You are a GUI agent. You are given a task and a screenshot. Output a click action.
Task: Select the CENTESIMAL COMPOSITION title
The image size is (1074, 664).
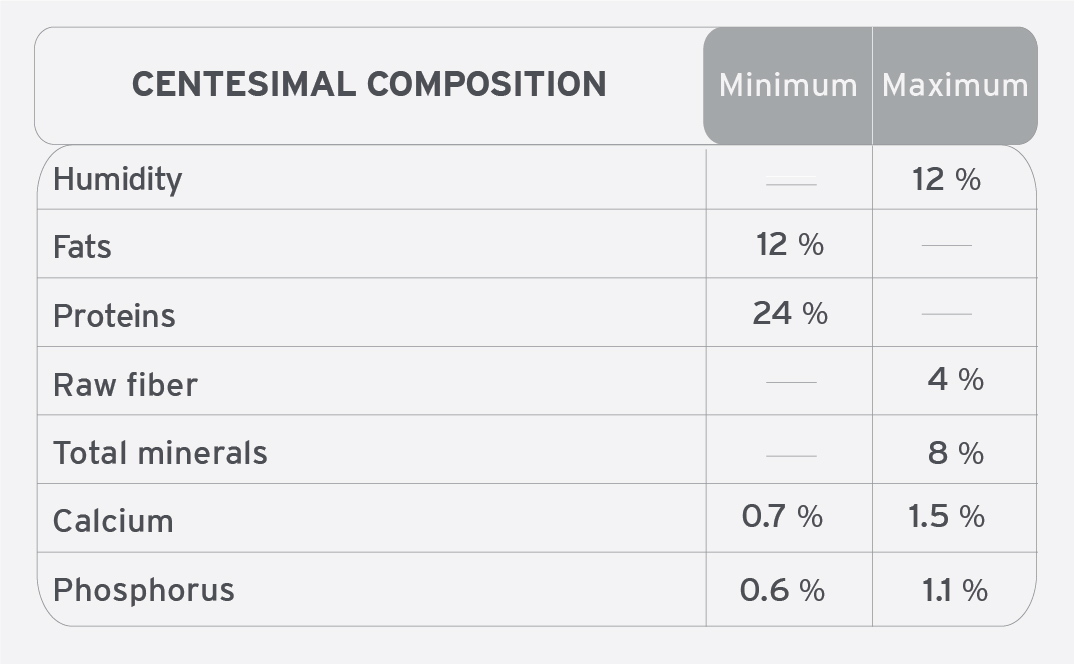pos(369,84)
